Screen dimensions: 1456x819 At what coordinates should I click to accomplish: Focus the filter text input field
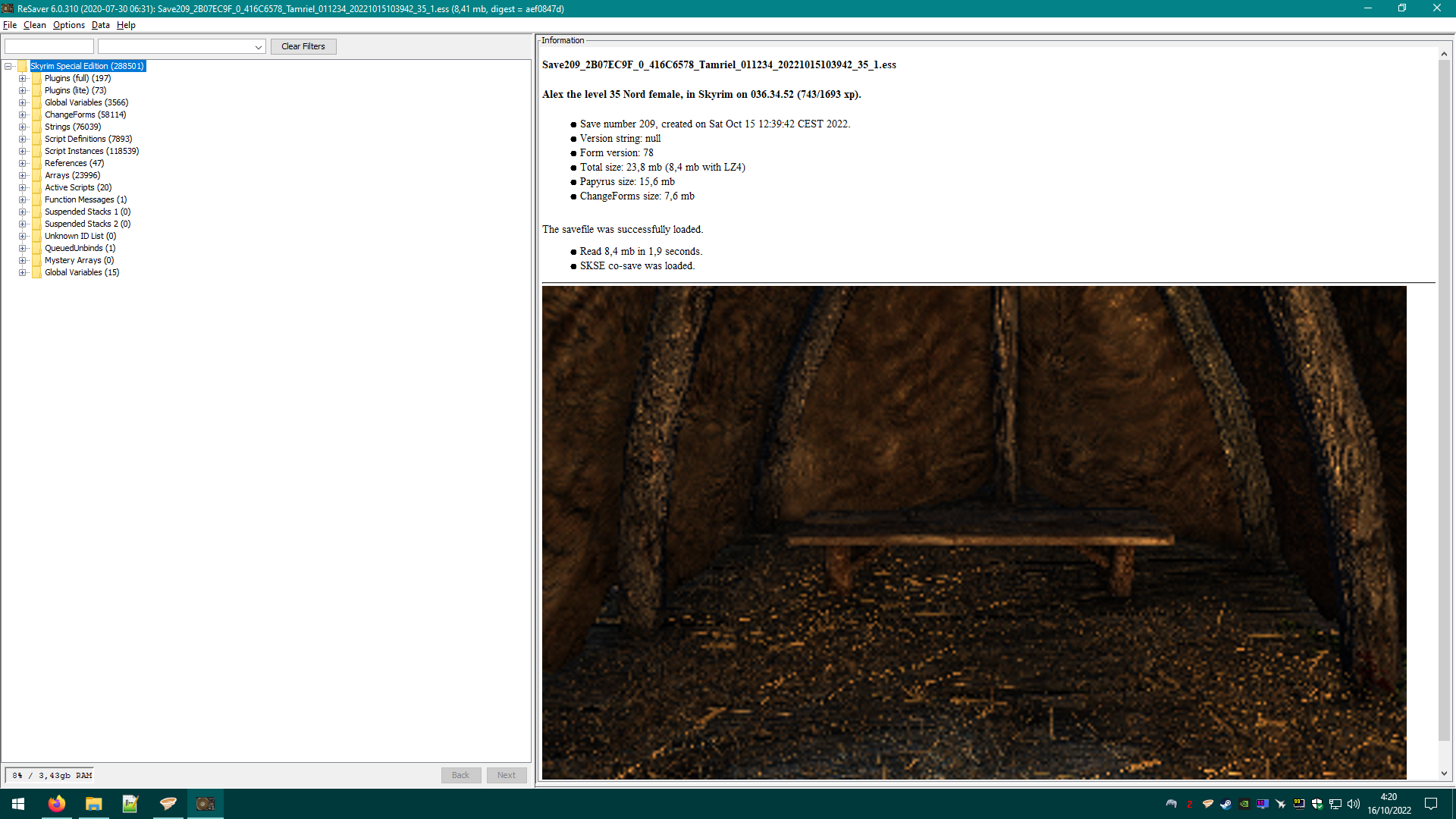point(49,46)
